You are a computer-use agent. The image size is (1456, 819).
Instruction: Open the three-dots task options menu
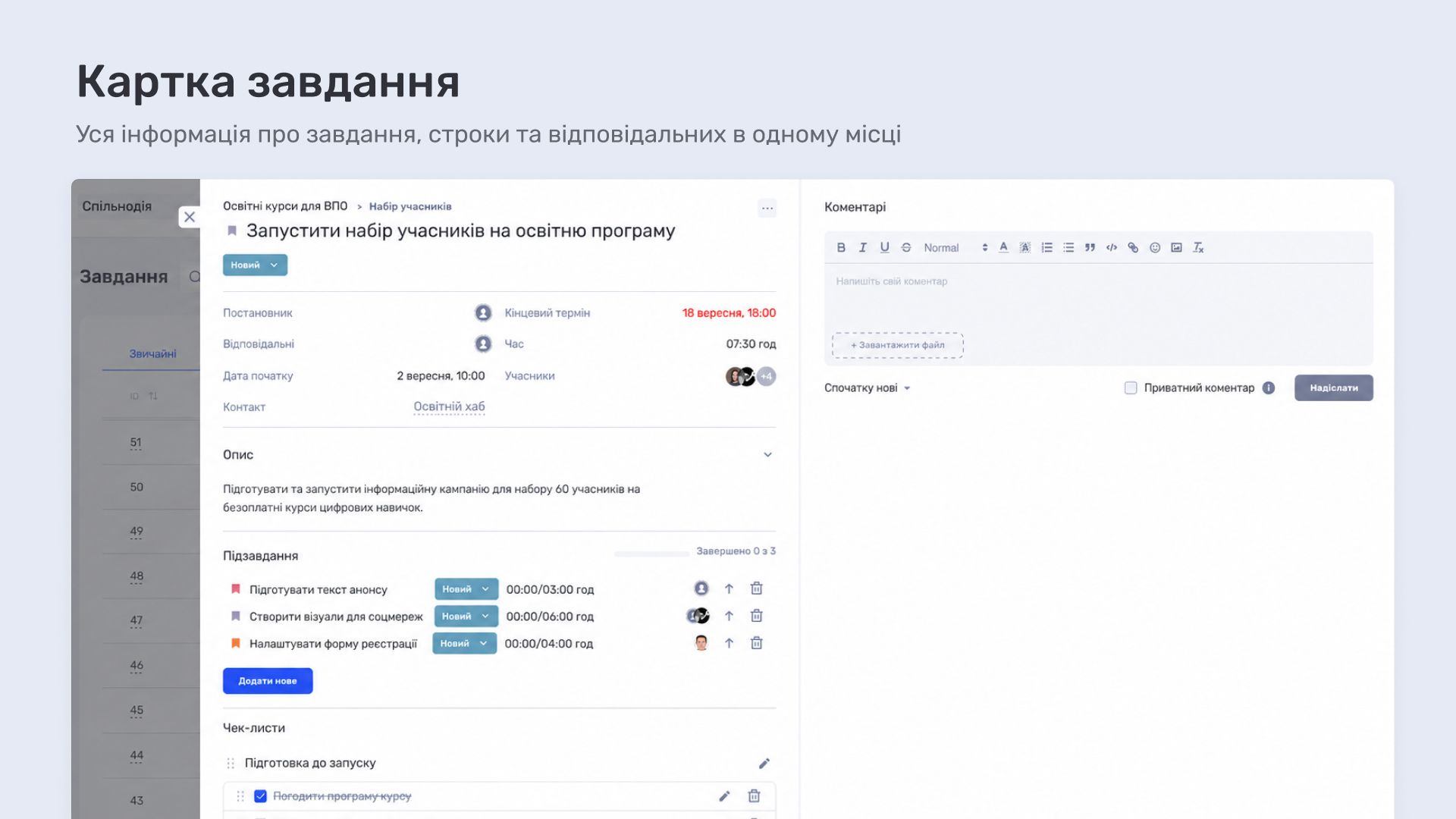(x=767, y=208)
